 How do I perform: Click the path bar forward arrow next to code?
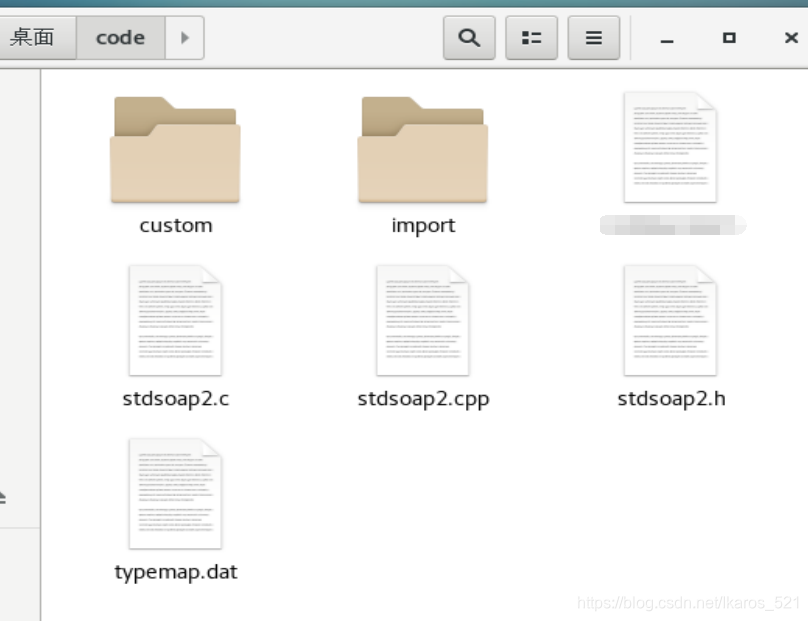[x=184, y=38]
